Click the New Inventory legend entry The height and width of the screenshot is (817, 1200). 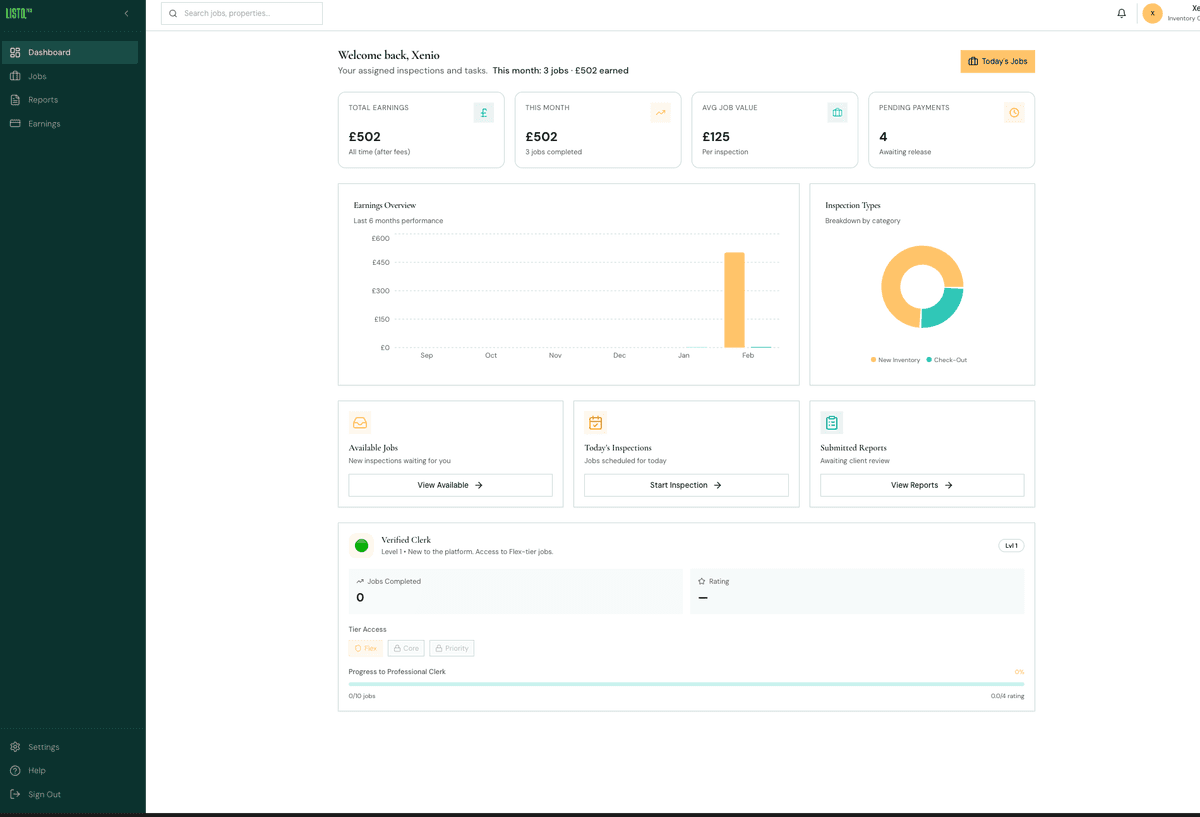(x=895, y=360)
